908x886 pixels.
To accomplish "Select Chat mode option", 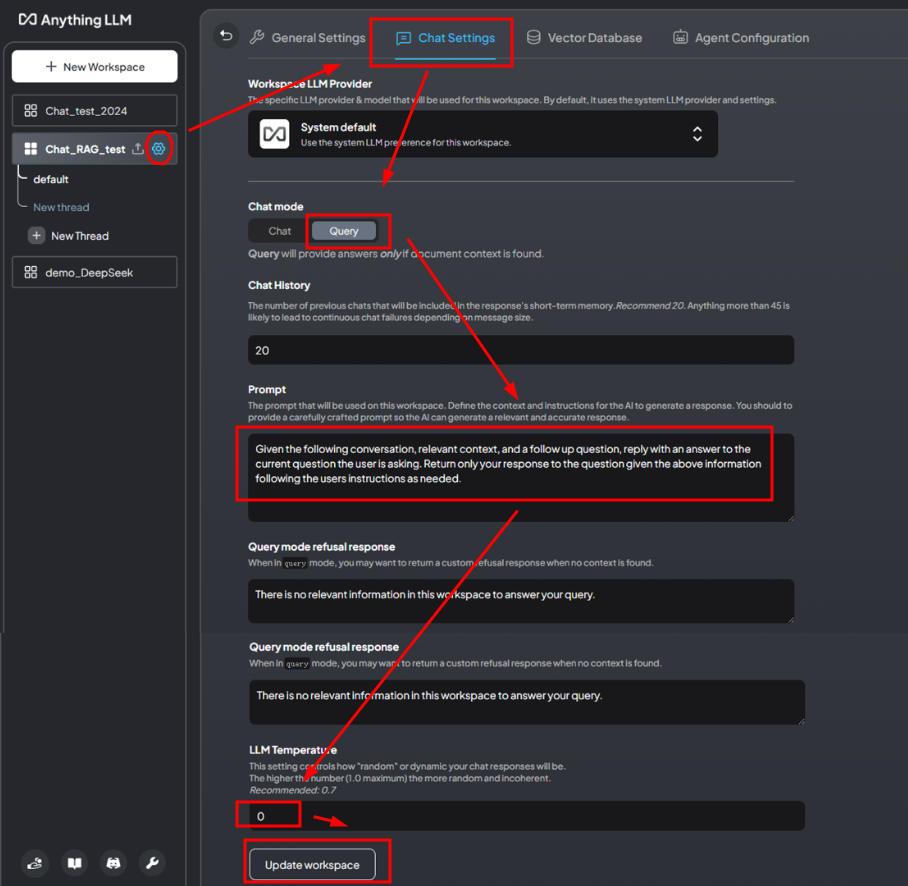I will click(280, 231).
